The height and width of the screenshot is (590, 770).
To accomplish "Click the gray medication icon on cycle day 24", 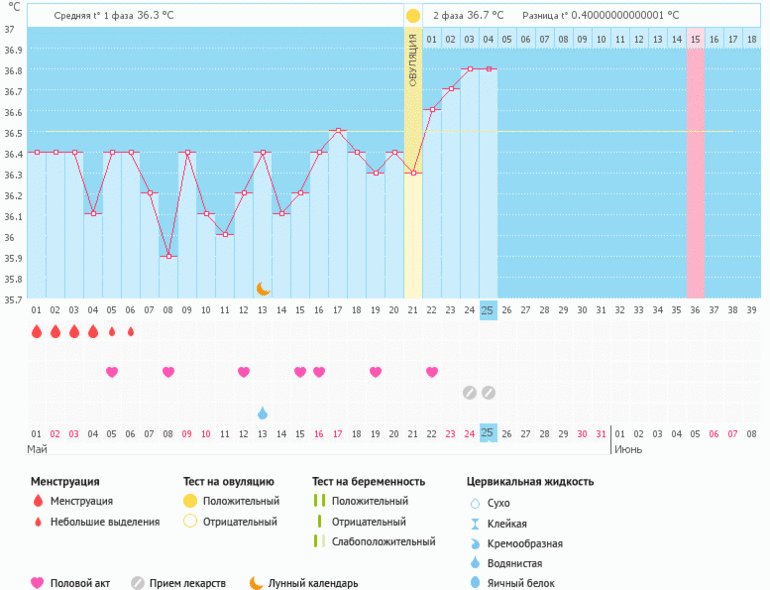I will coord(469,392).
